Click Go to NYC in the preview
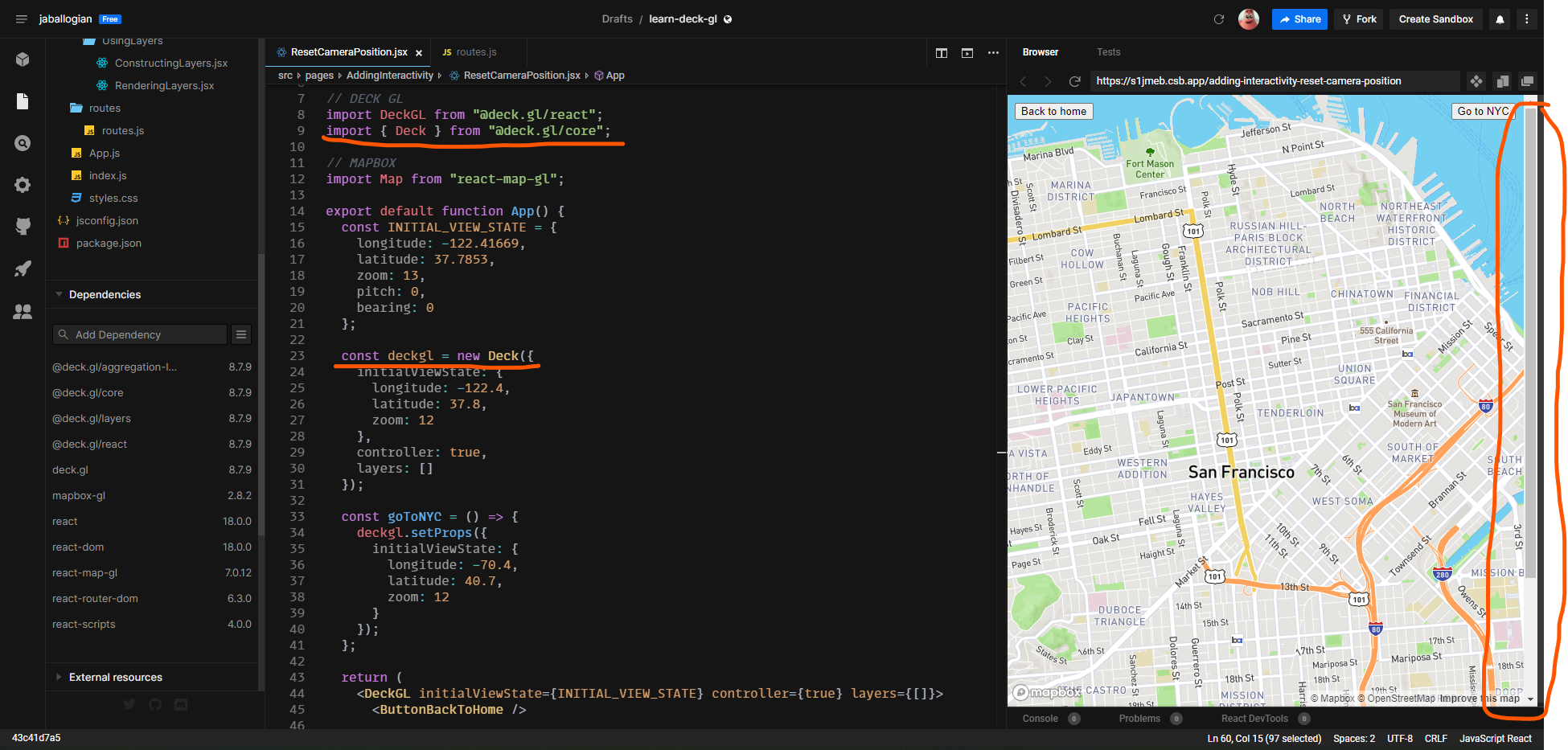The width and height of the screenshot is (1568, 750). [x=1483, y=111]
